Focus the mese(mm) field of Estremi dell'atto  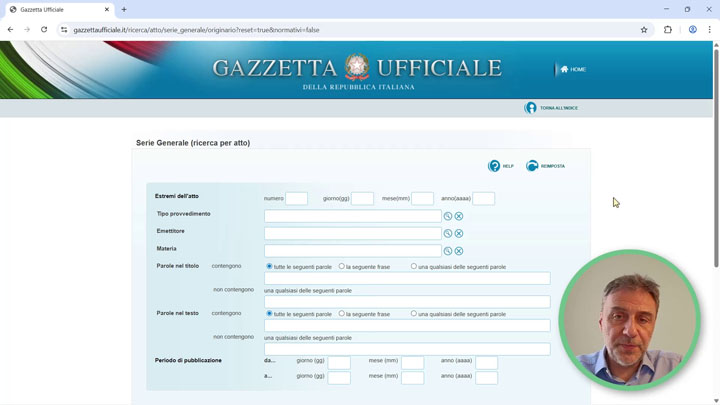point(422,198)
